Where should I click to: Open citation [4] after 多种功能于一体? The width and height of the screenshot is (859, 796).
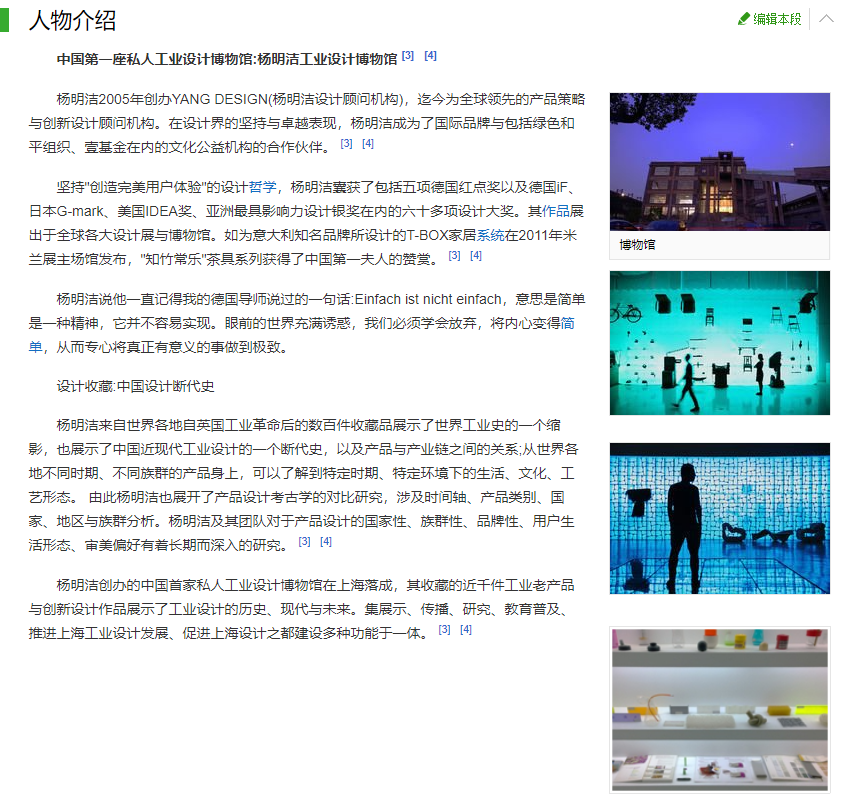466,629
